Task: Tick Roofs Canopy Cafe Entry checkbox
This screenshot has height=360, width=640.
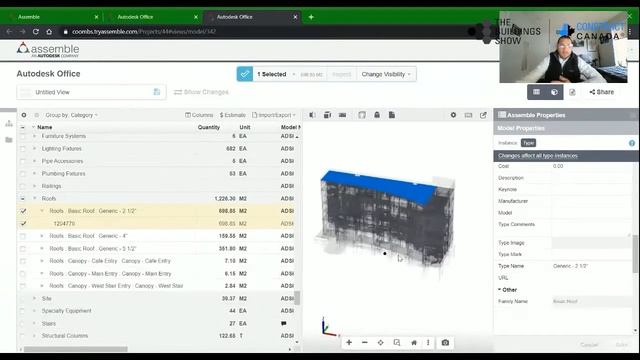Action: coord(23,261)
